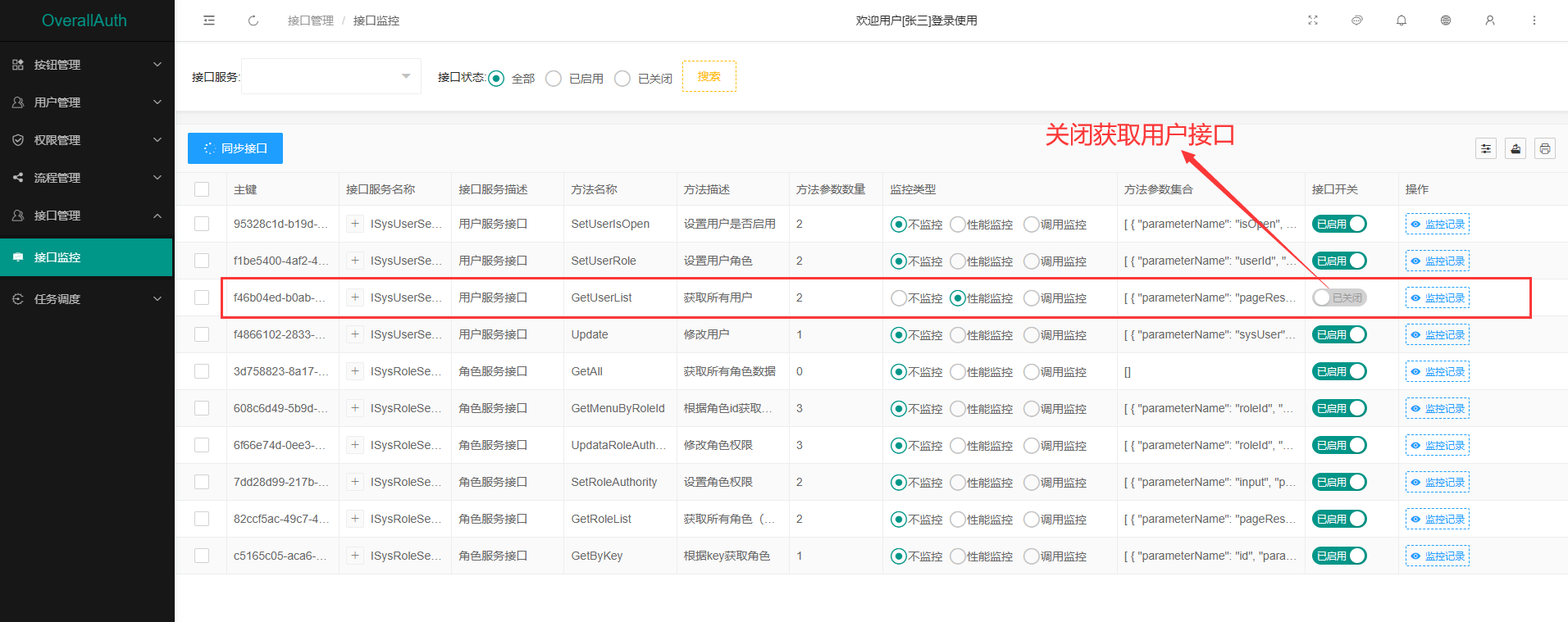
Task: Click the user profile icon
Action: pyautogui.click(x=1490, y=20)
